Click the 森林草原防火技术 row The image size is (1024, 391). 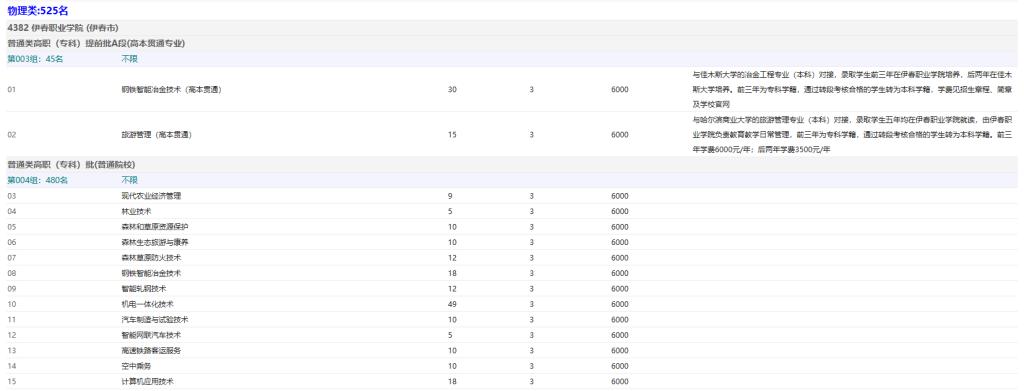coord(512,257)
